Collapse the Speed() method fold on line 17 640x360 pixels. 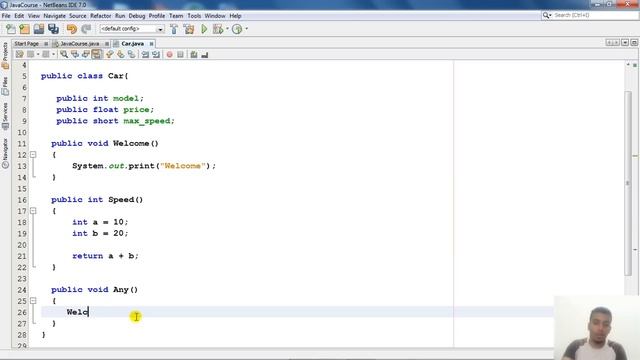point(33,211)
